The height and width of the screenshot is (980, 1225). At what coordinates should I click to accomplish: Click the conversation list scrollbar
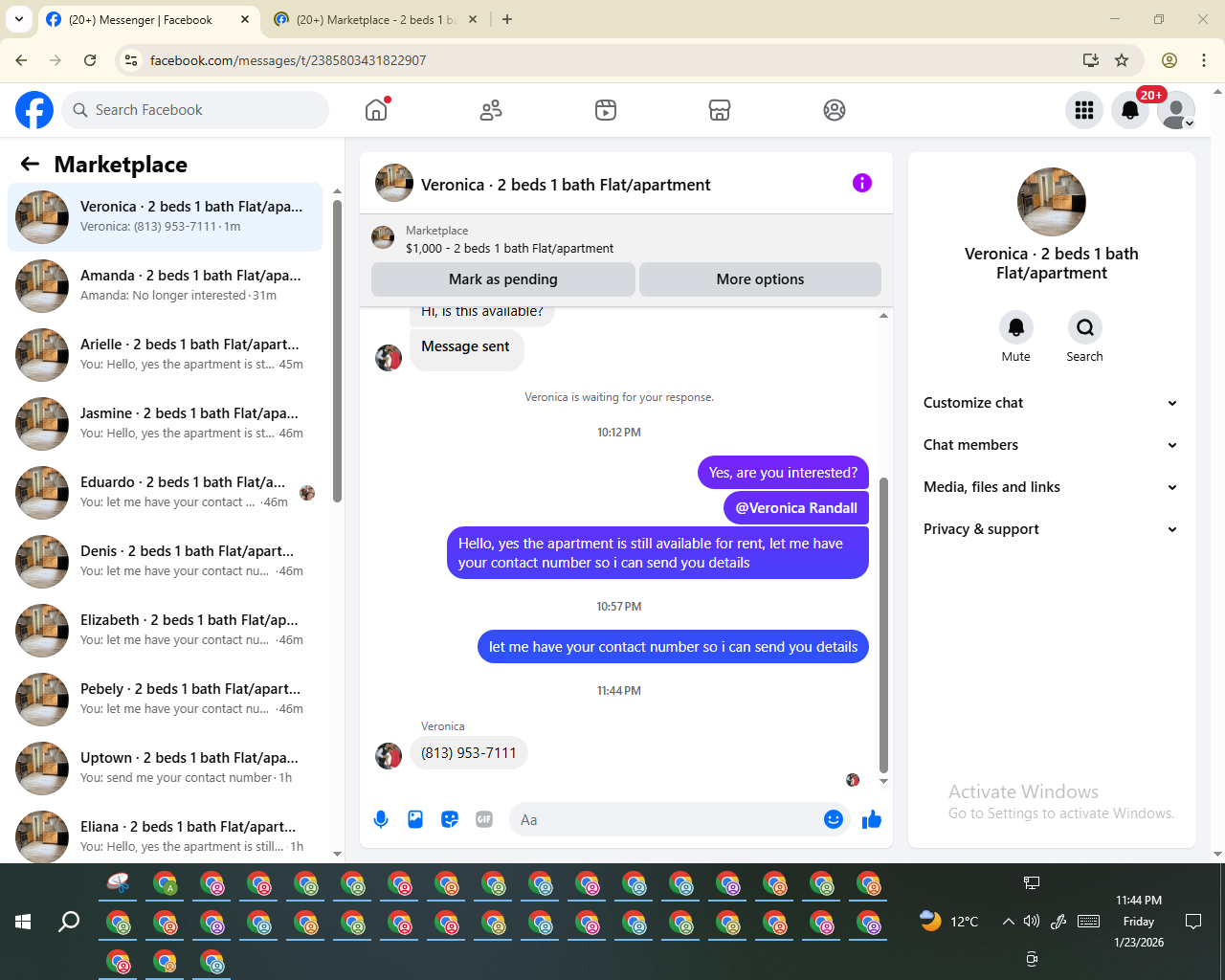tap(337, 350)
